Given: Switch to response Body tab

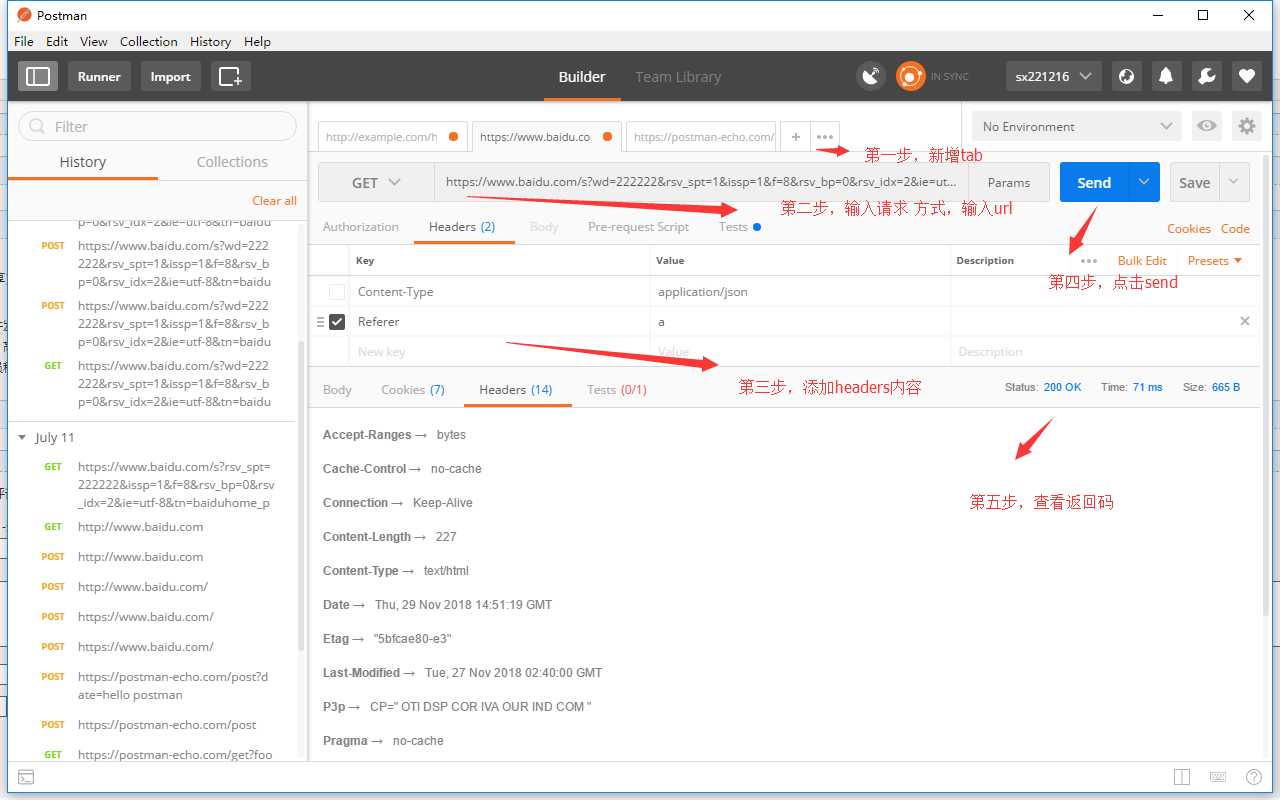Looking at the screenshot, I should click(337, 389).
